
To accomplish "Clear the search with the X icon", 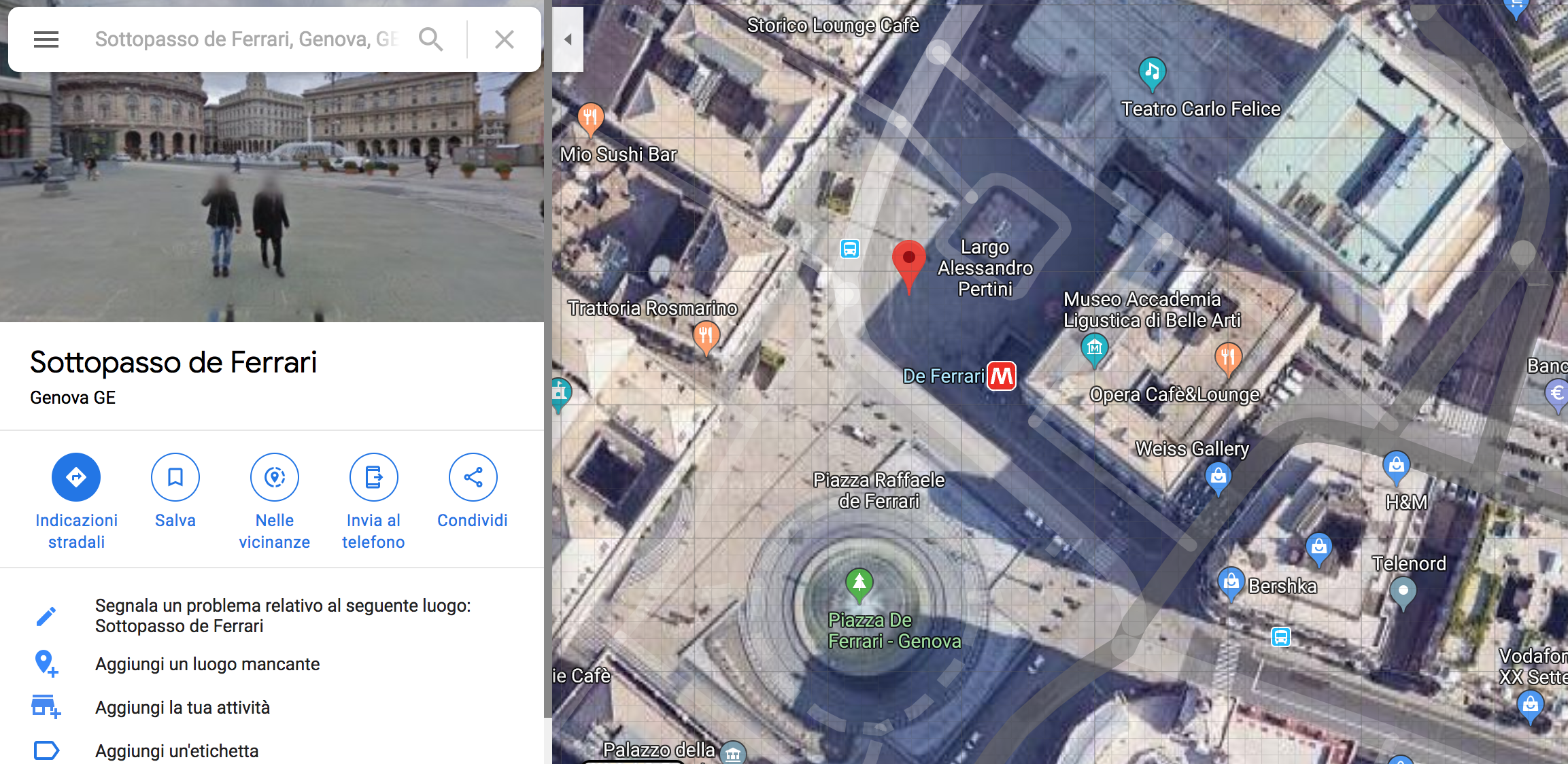I will (x=504, y=39).
